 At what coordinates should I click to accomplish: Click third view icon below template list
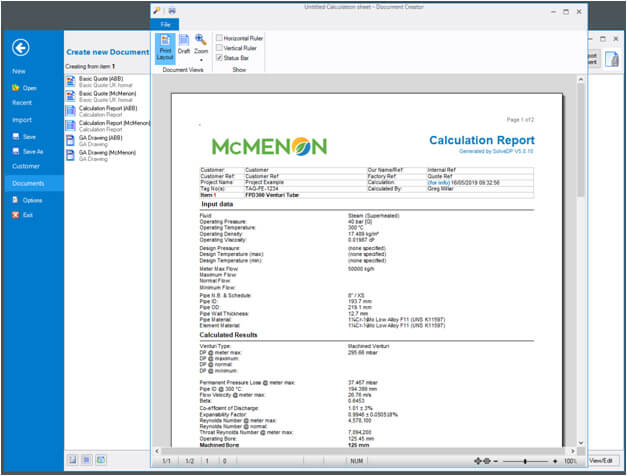coord(101,460)
